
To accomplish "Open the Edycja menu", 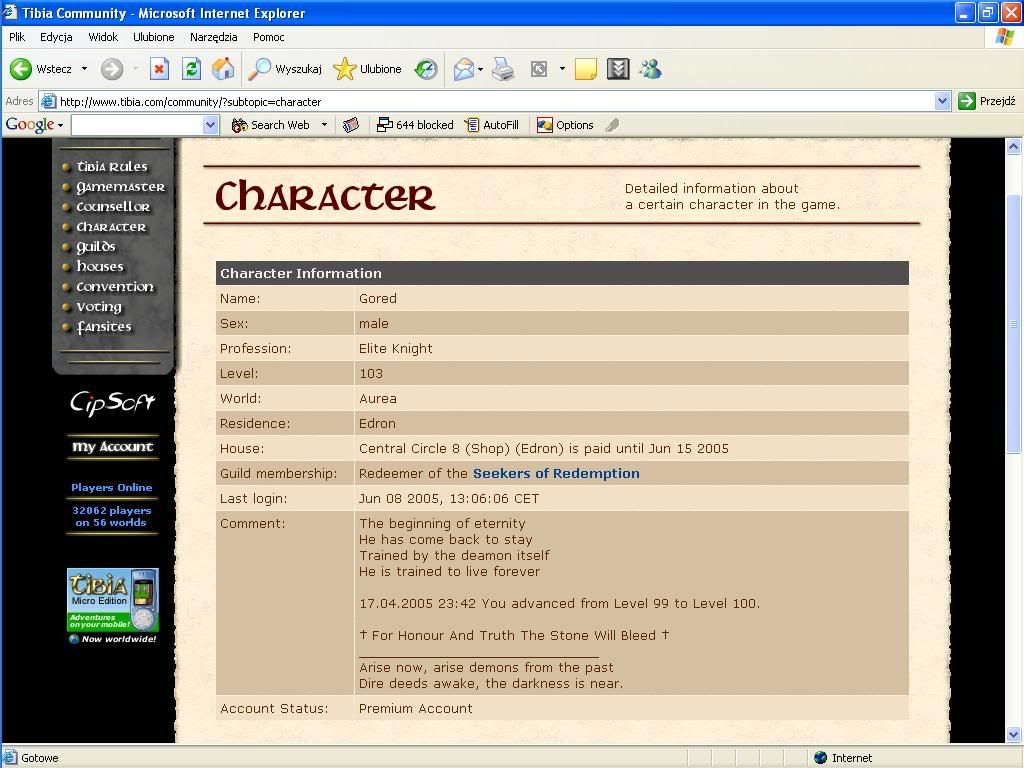I will 56,37.
